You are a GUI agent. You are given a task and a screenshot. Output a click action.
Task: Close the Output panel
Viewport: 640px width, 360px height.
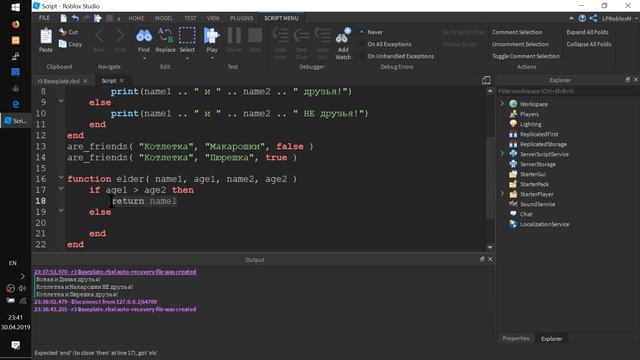(490, 259)
